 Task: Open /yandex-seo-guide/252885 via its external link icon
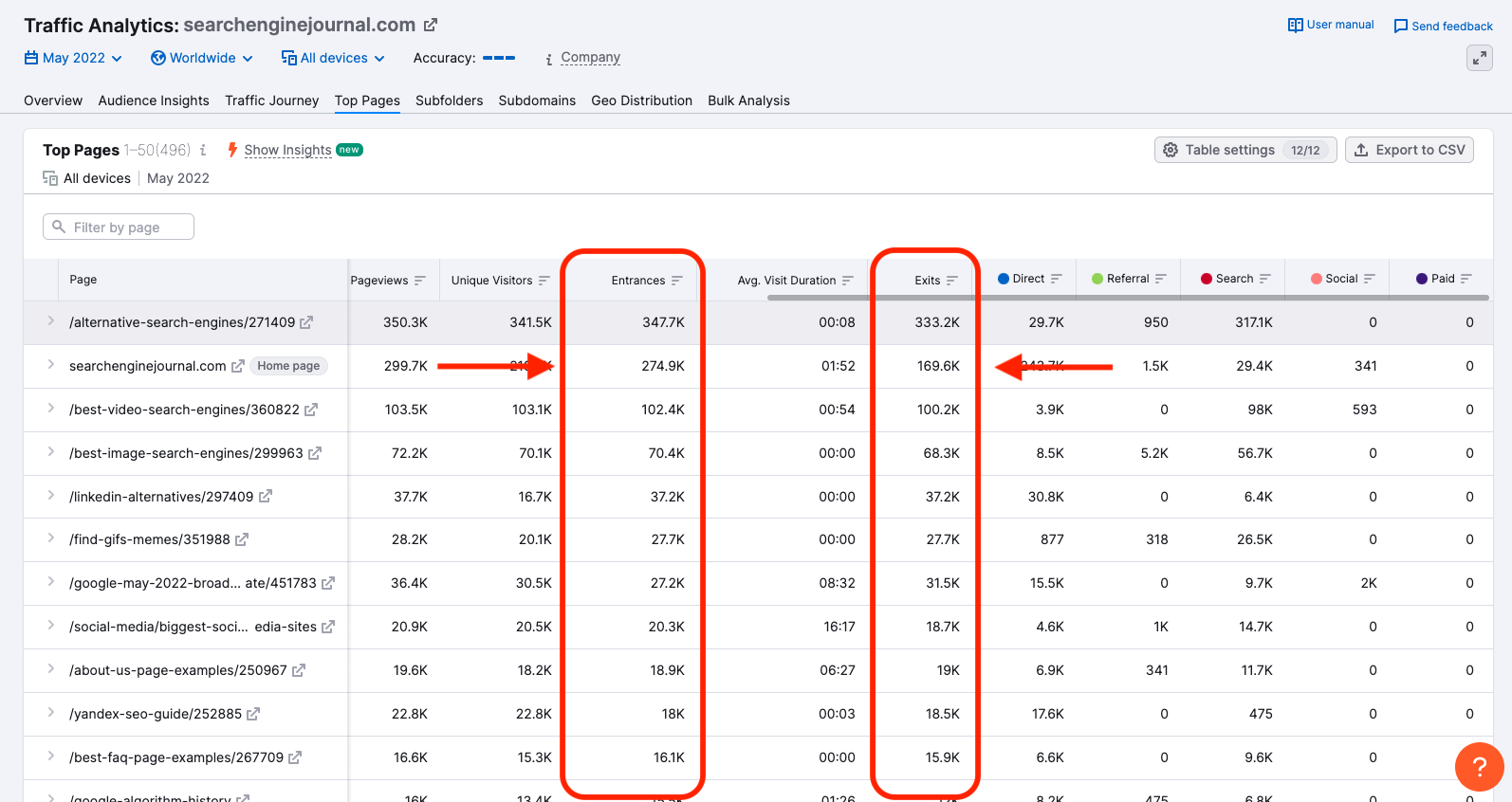pyautogui.click(x=253, y=714)
